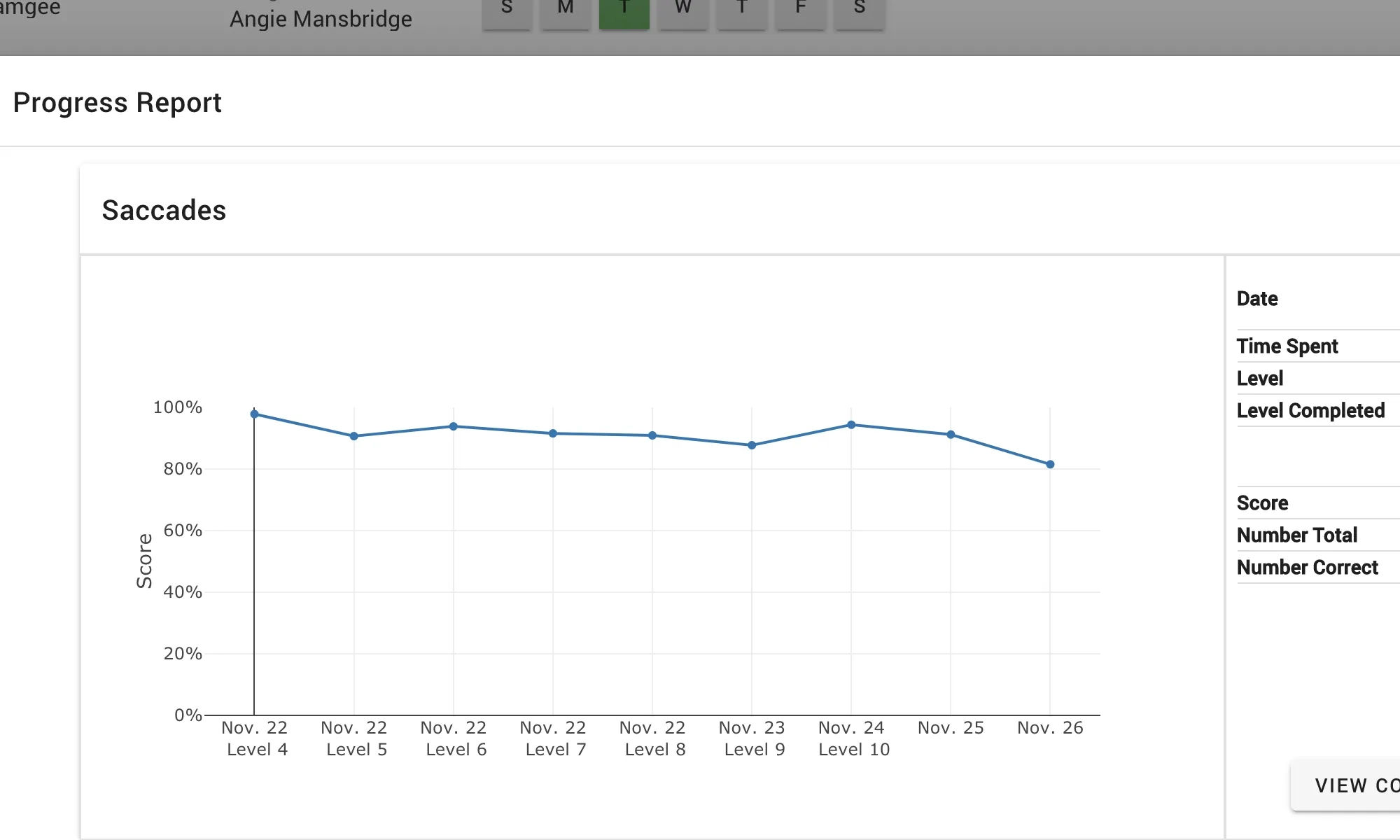Screen dimensions: 1400x840
Task: Select the Nov. 24 Level 10 data point
Action: (x=851, y=425)
